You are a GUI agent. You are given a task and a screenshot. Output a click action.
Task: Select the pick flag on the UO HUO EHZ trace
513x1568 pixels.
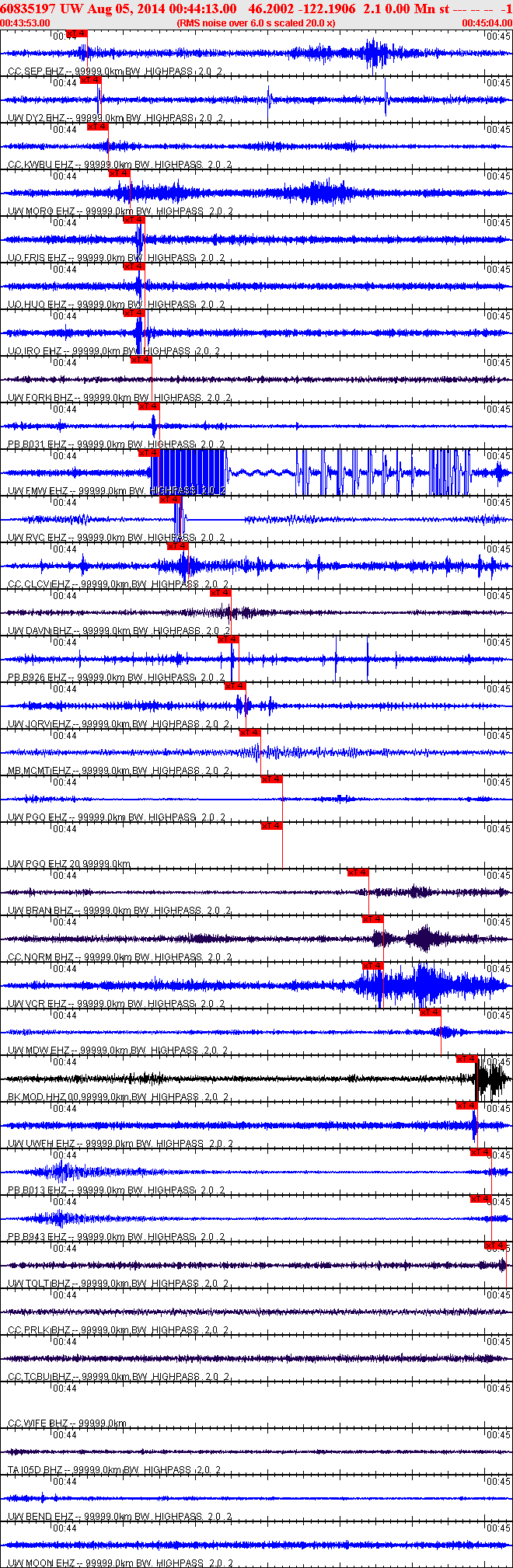coord(134,267)
